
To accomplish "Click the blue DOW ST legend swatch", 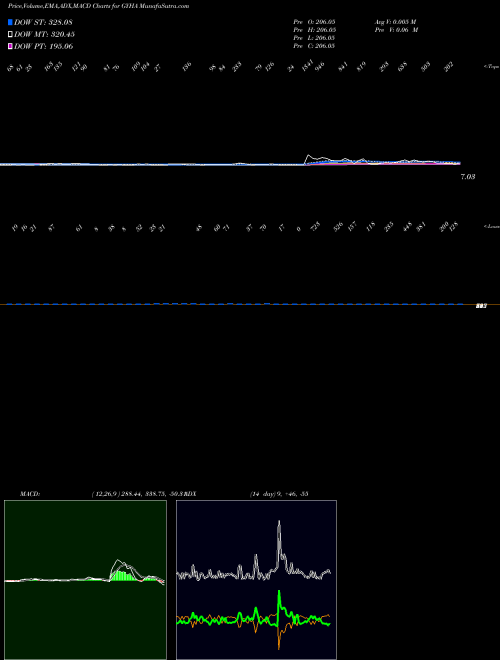I will point(10,22).
